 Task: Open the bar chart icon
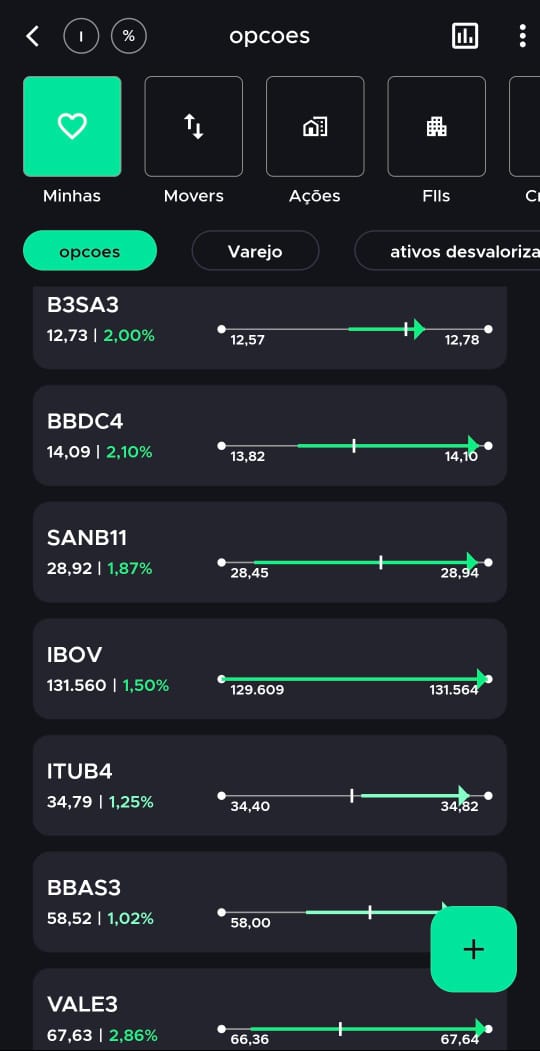465,36
